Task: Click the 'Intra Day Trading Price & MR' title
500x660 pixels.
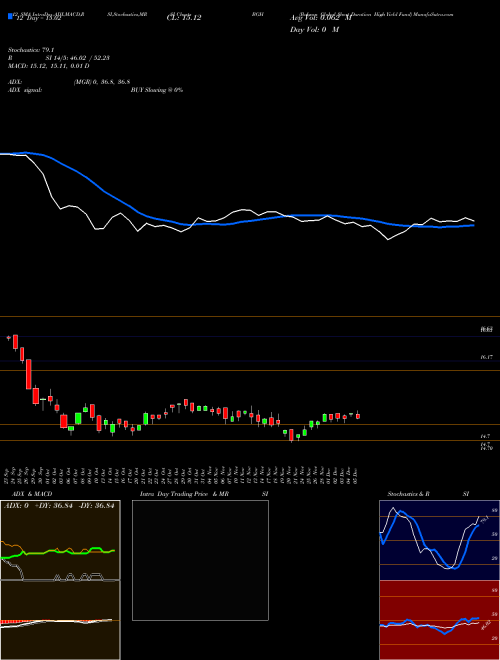Action: (x=184, y=494)
